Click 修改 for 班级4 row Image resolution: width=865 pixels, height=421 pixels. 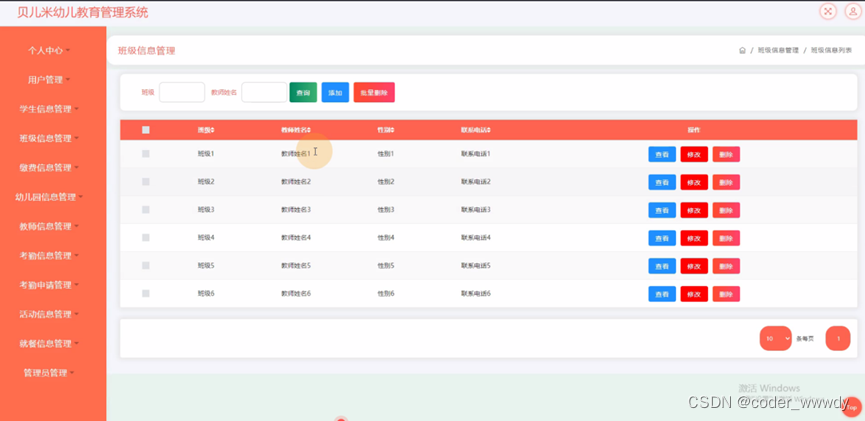(x=694, y=238)
